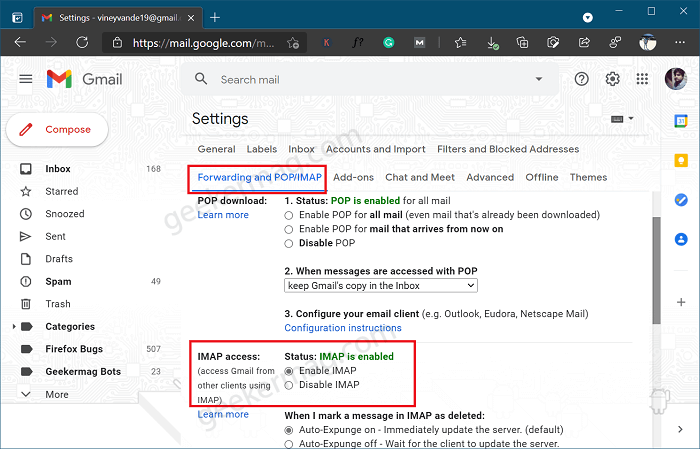
Task: Click the Grammarly extension icon
Action: 388,42
